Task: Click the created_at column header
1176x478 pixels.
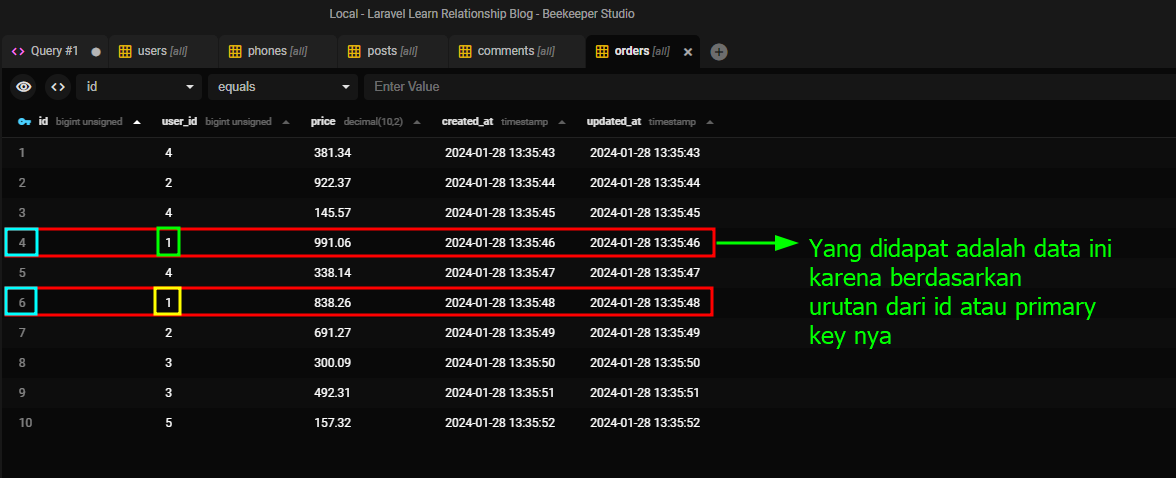Action: (x=468, y=122)
